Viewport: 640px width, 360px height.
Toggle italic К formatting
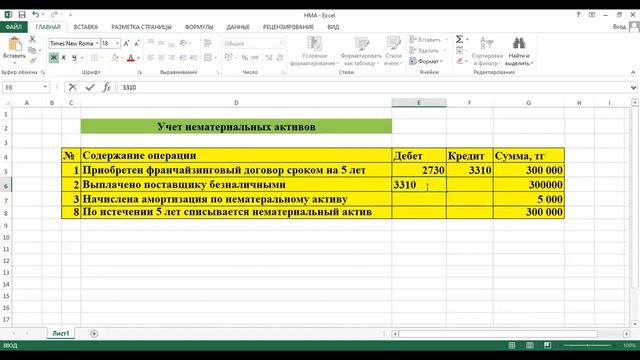64,58
